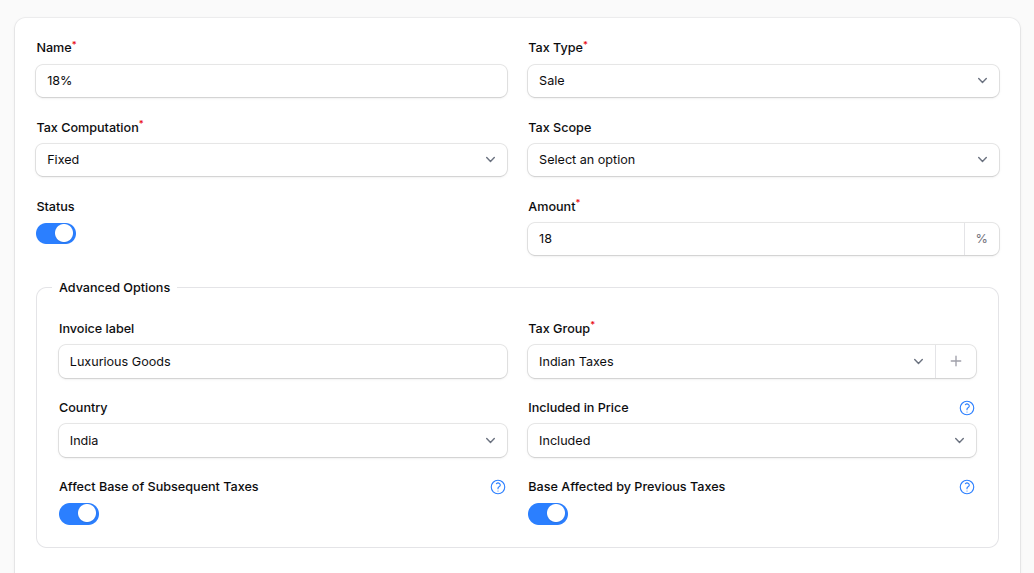1034x573 pixels.
Task: Open Tax Scope select an option dropdown
Action: pyautogui.click(x=763, y=160)
